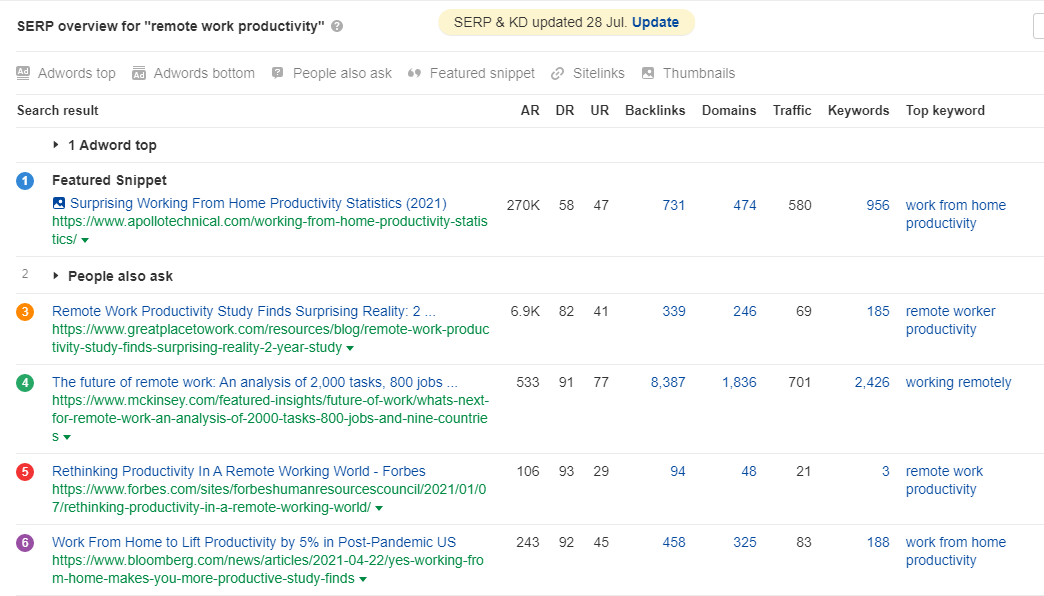This screenshot has height=596, width=1044.
Task: Click Update link in SERP & KD banner
Action: [655, 22]
